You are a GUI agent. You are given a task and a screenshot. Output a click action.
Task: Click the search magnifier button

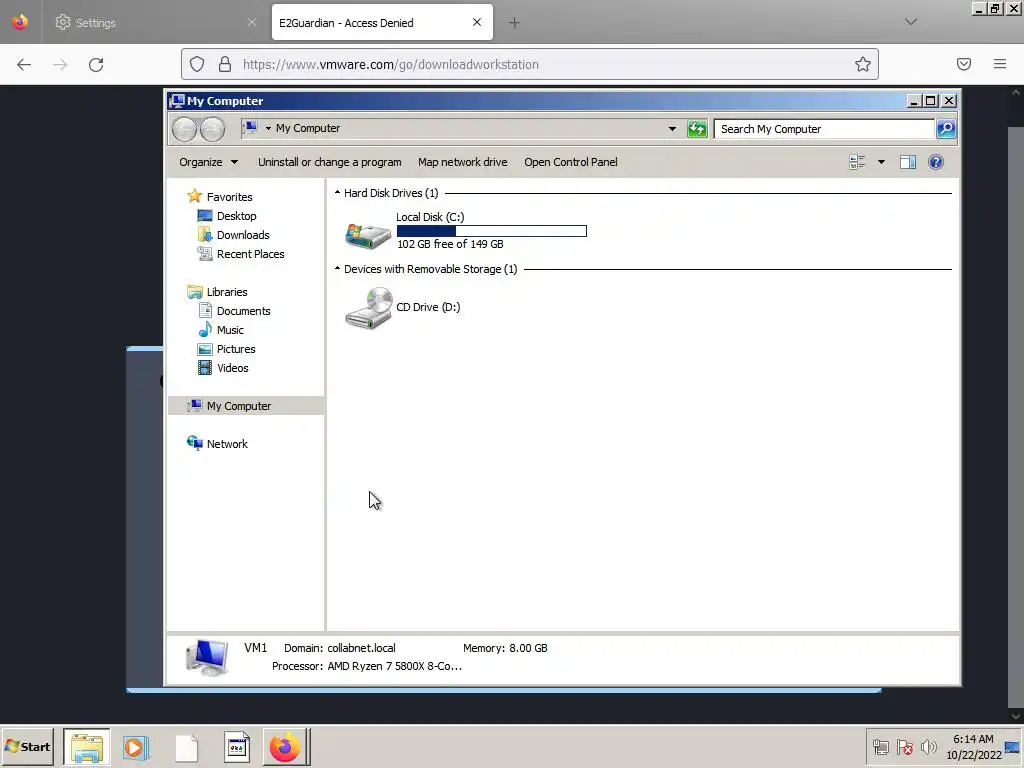[946, 129]
